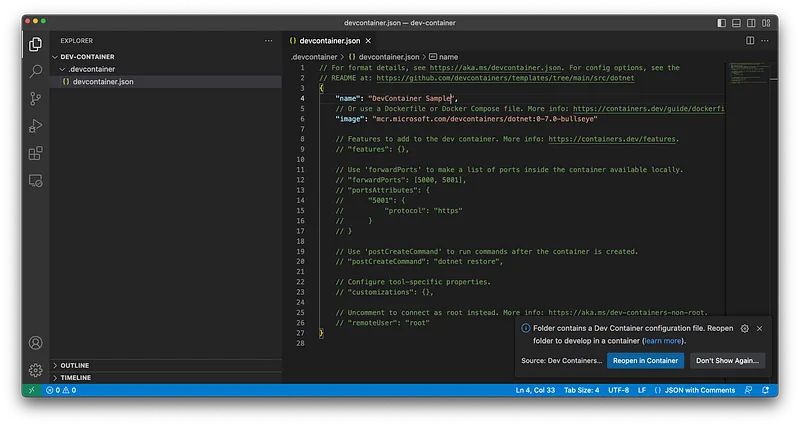Open the Remote Explorer view
The height and width of the screenshot is (426, 800).
click(x=36, y=181)
